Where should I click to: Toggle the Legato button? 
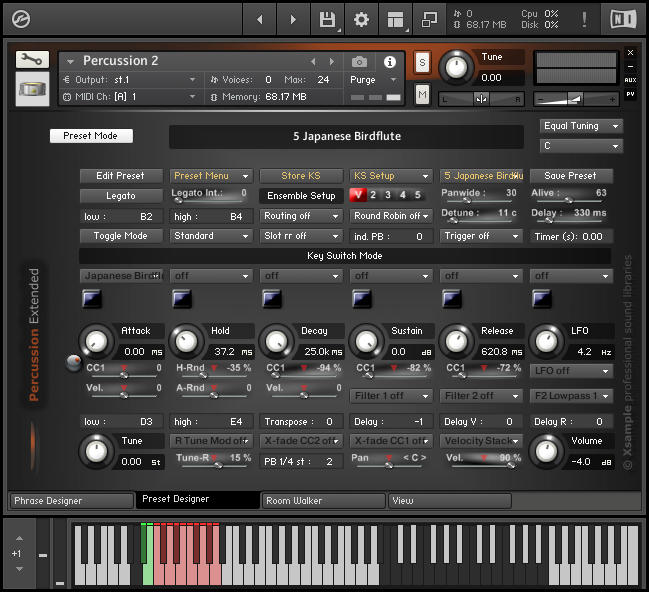point(121,196)
